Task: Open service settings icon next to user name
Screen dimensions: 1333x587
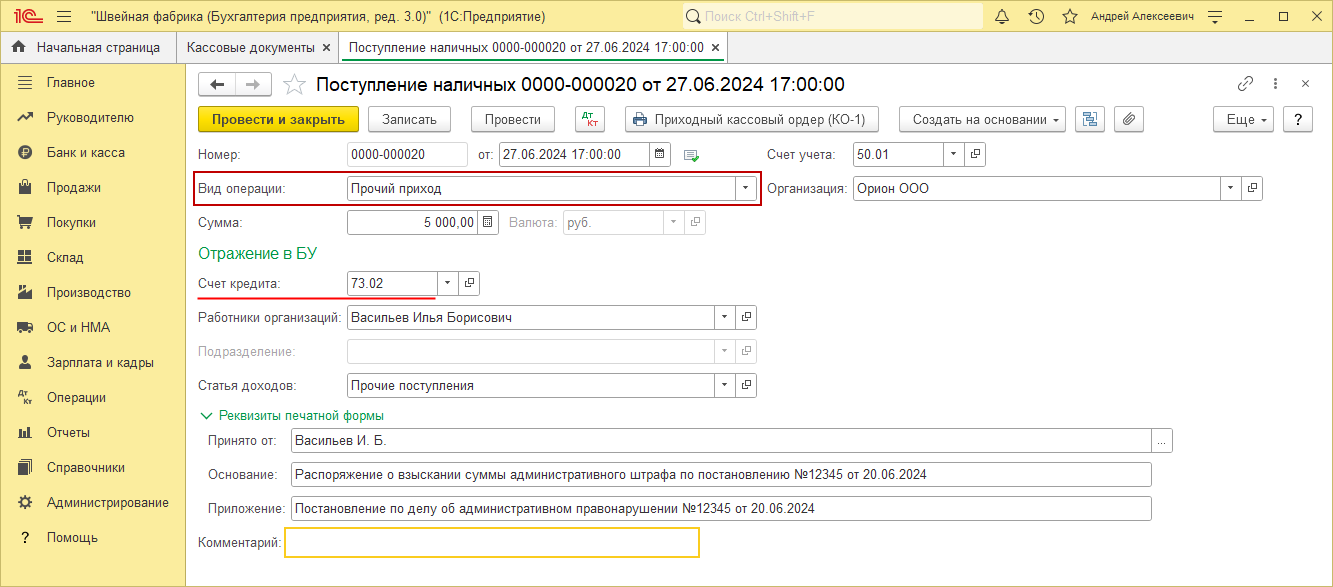Action: click(1216, 17)
